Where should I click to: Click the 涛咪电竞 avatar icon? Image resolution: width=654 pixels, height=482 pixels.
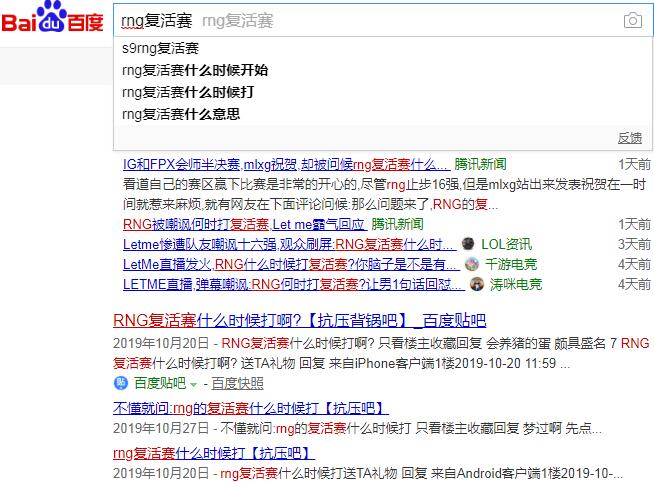[476, 284]
